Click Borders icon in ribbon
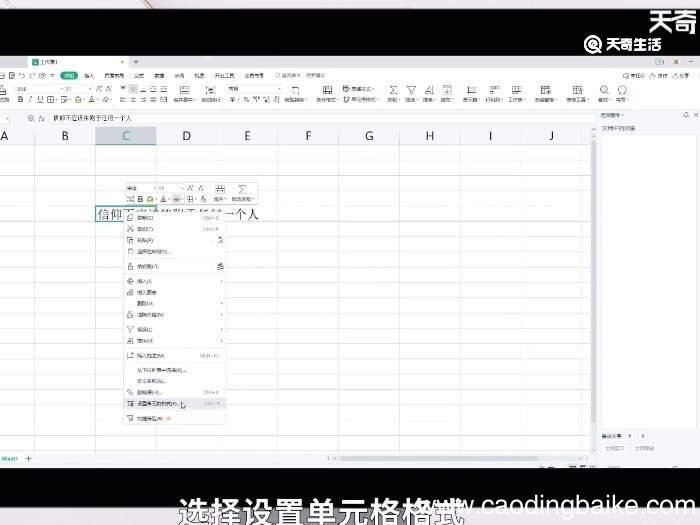This screenshot has height=525, width=700. [51, 99]
